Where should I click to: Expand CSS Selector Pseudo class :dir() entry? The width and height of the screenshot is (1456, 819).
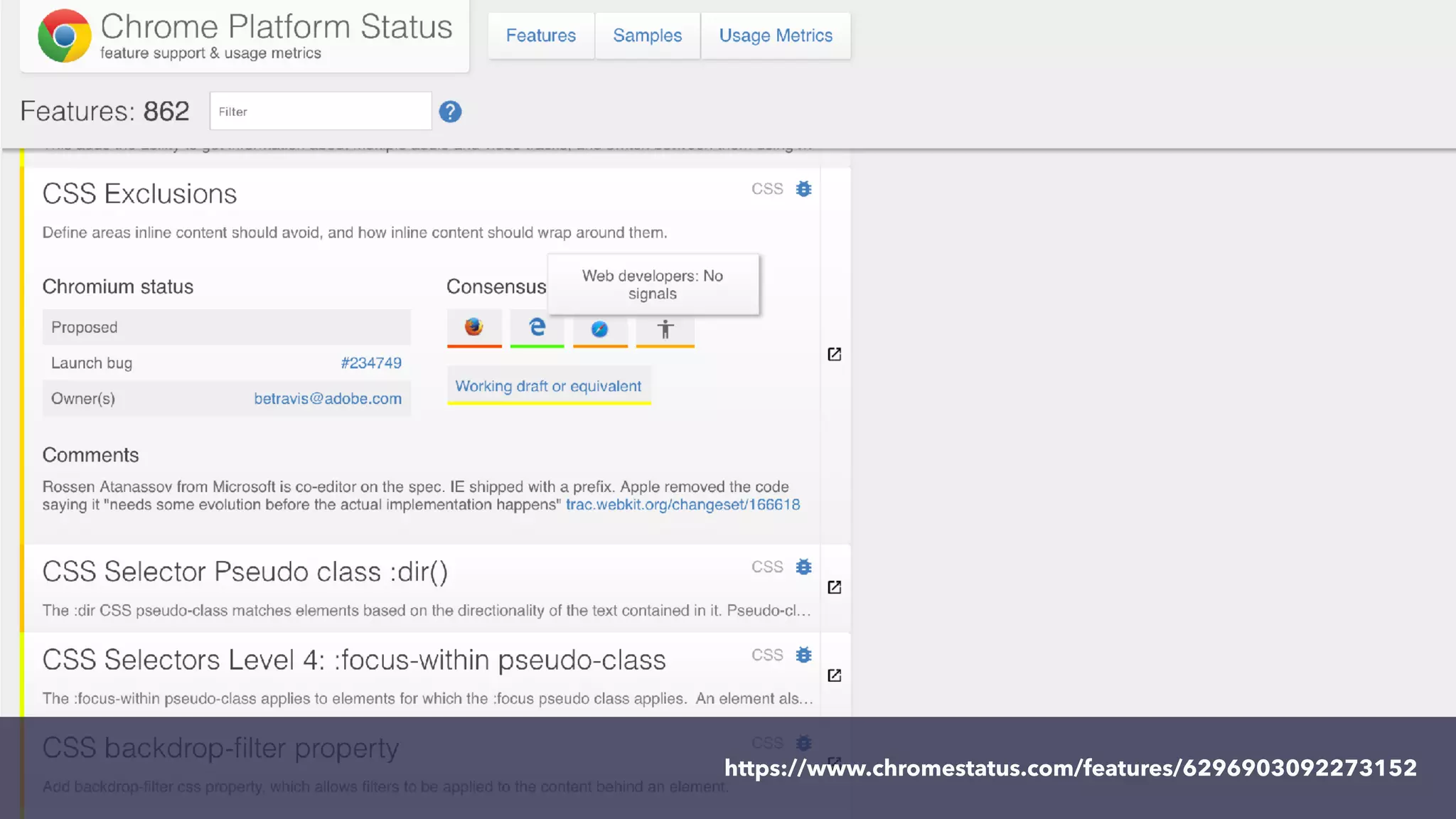(x=245, y=572)
